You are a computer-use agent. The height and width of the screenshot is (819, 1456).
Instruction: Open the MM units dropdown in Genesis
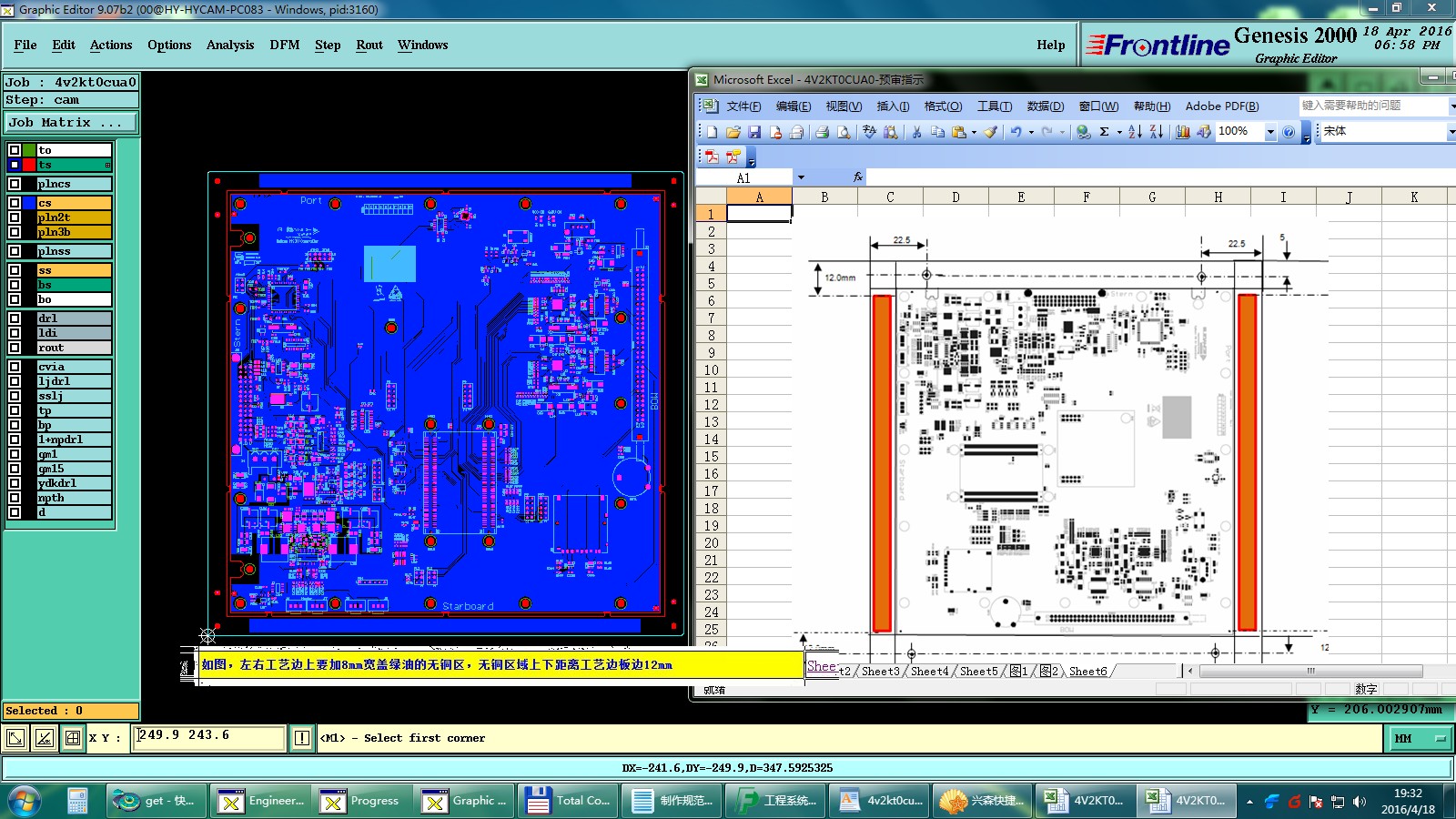[1419, 738]
